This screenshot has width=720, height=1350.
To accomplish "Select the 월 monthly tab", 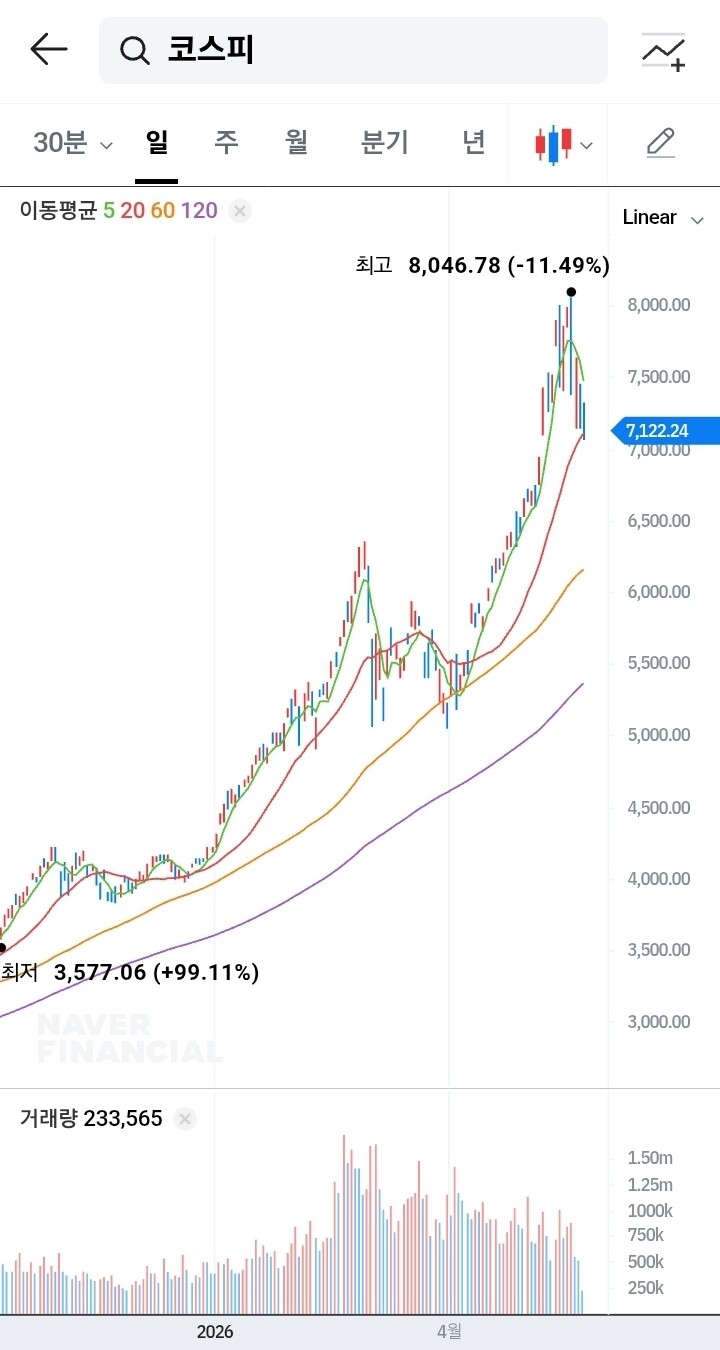I will pos(296,143).
